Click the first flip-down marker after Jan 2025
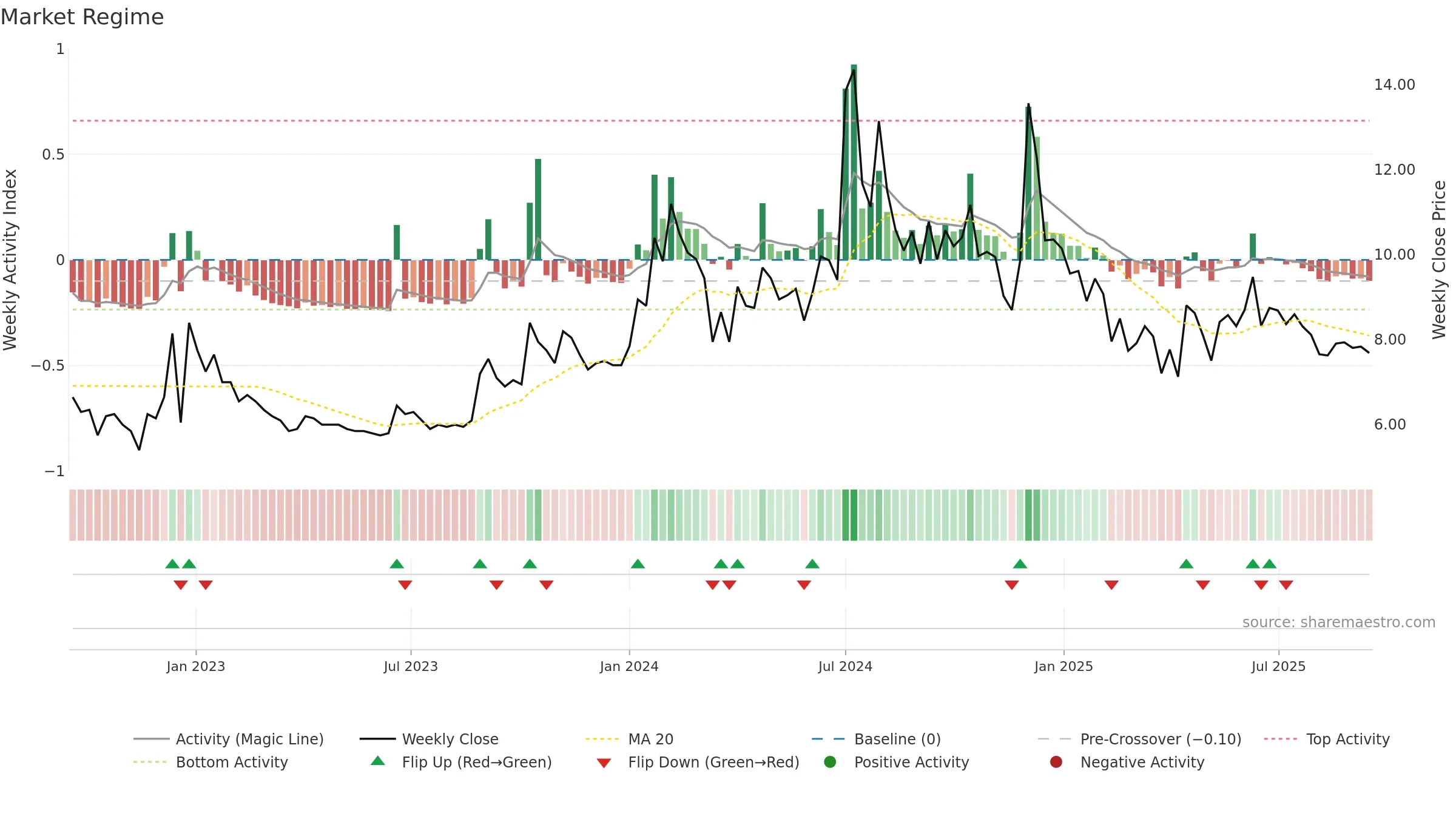This screenshot has height=819, width=1456. click(1111, 585)
